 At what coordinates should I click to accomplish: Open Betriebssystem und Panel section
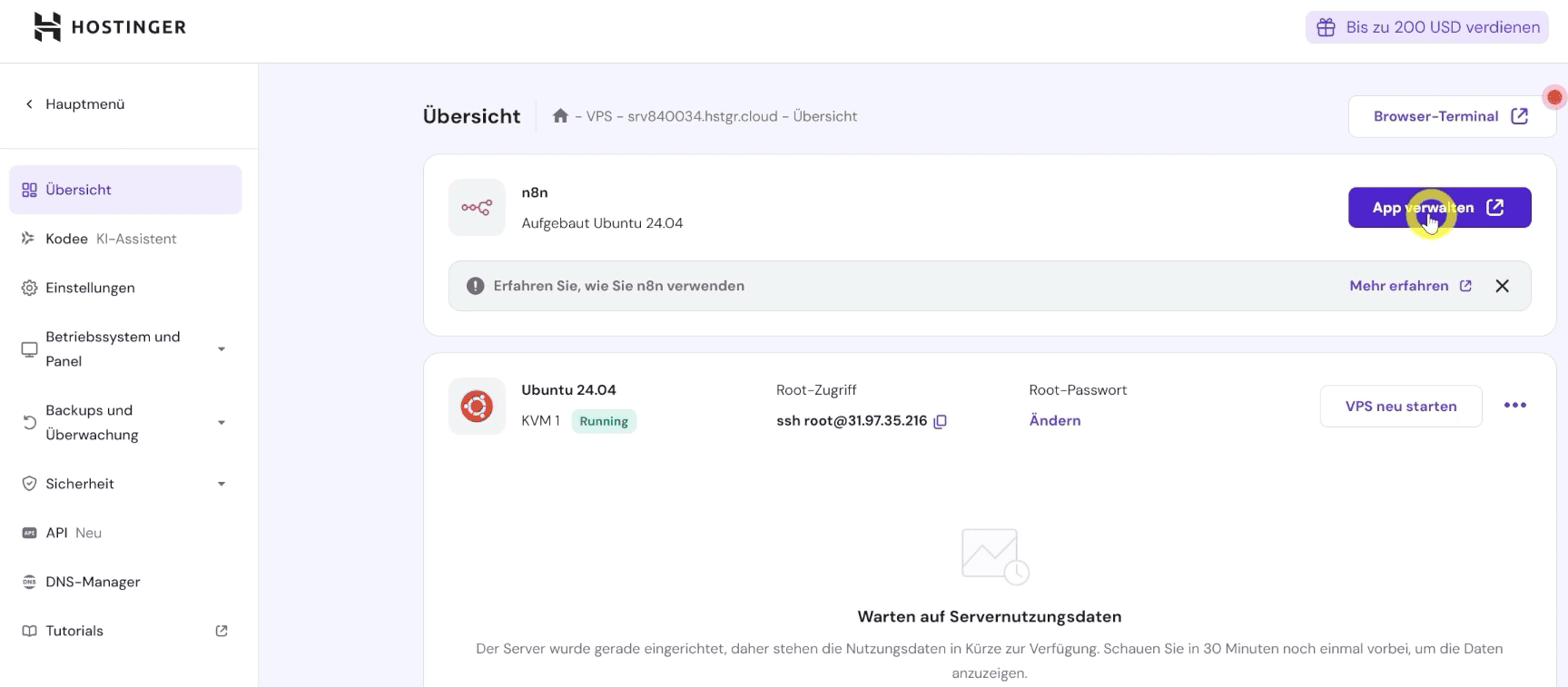(x=125, y=348)
